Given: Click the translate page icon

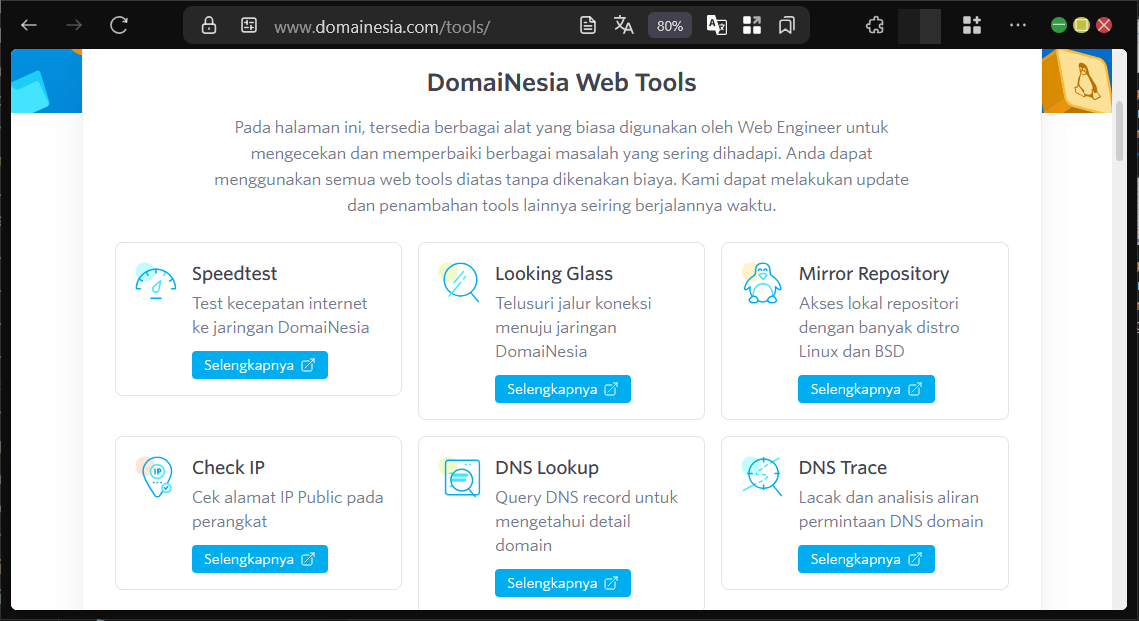Looking at the screenshot, I should 624,25.
